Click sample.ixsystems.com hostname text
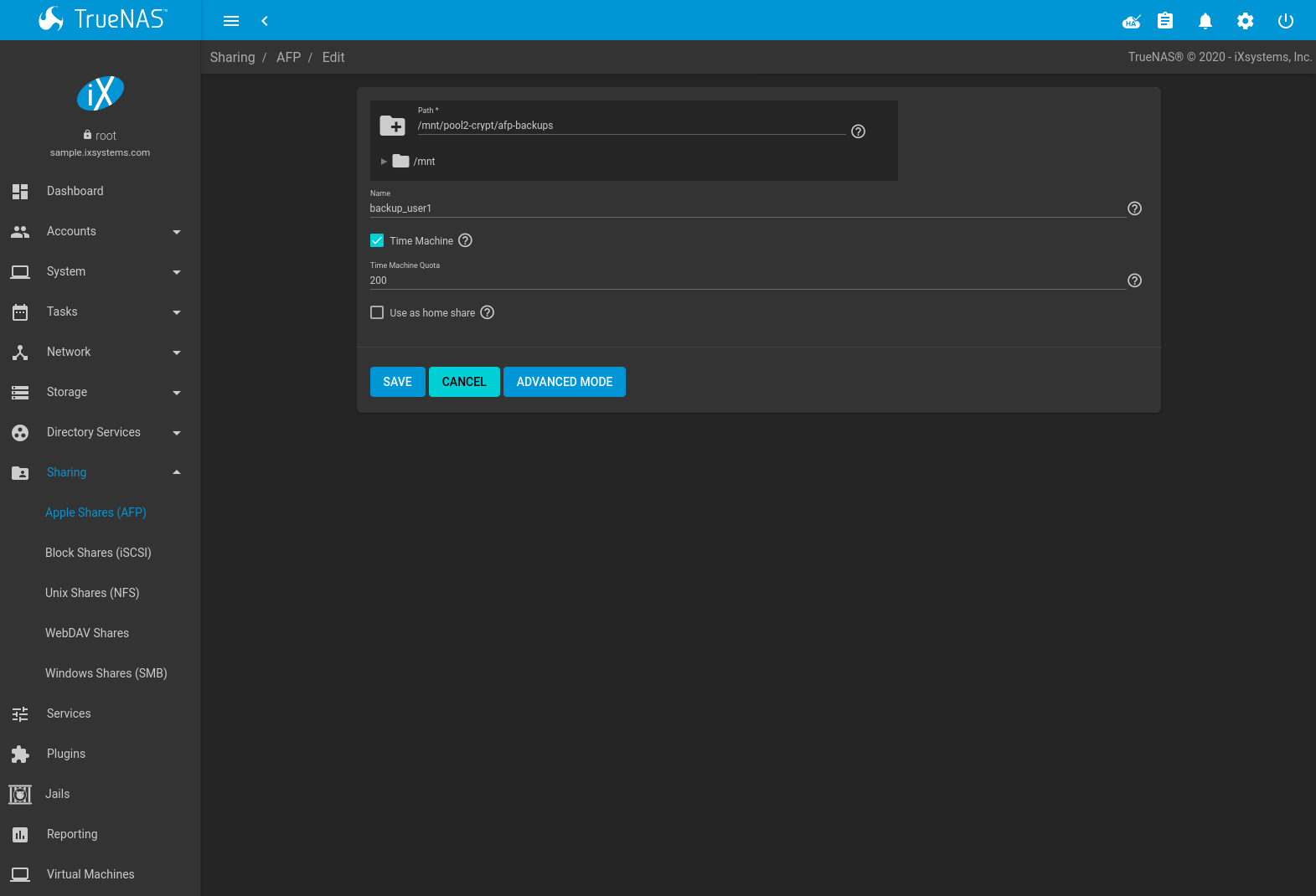The image size is (1316, 896). [100, 152]
